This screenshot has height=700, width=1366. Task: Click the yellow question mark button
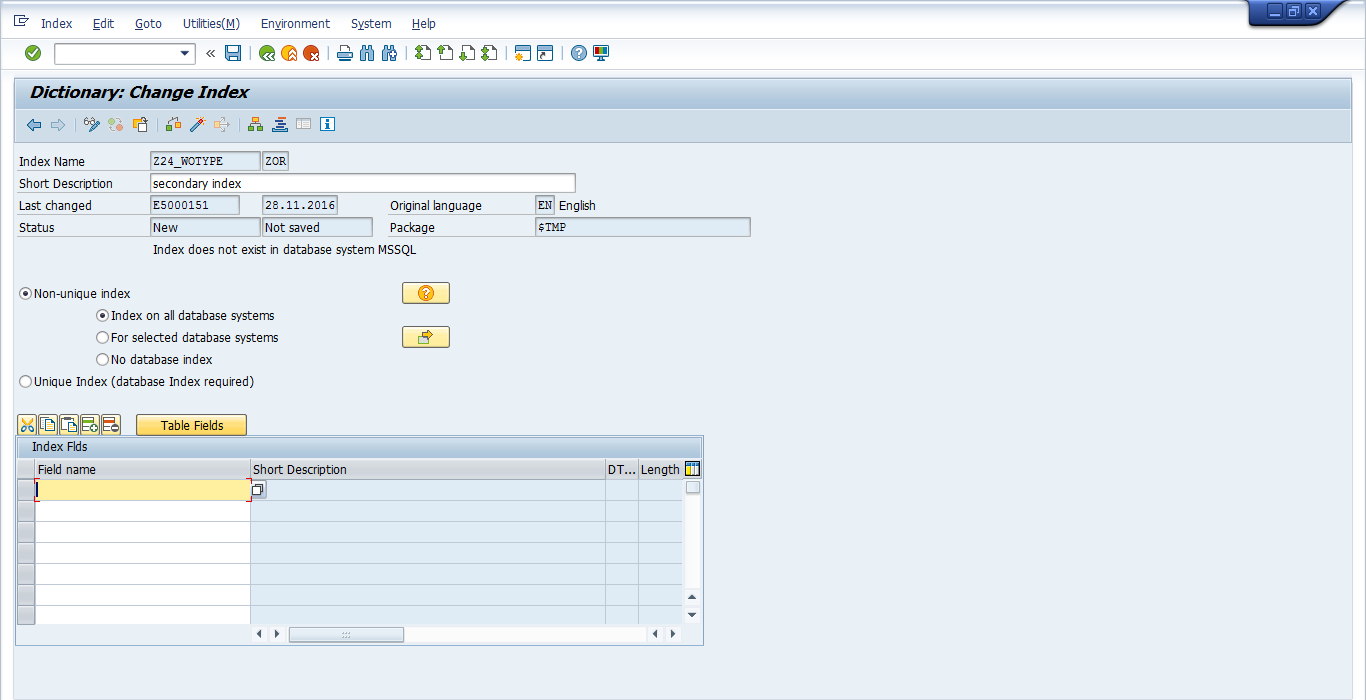coord(425,293)
